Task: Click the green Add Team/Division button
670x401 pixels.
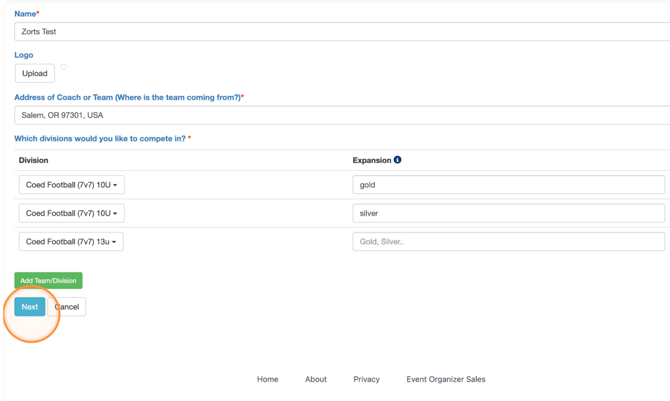Action: point(48,281)
